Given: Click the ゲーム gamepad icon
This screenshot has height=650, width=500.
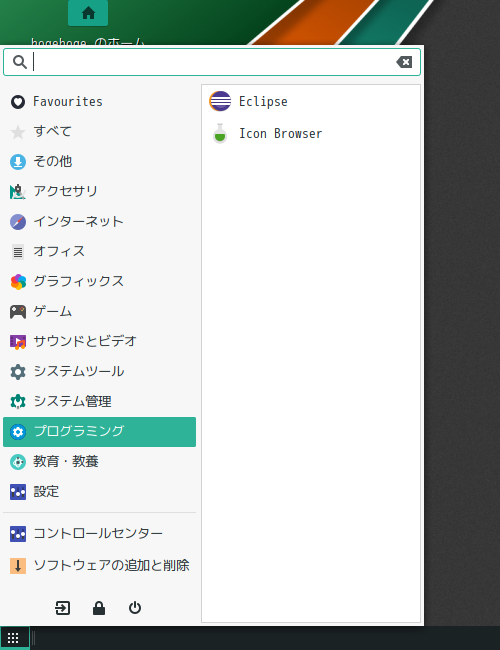Looking at the screenshot, I should coord(18,312).
